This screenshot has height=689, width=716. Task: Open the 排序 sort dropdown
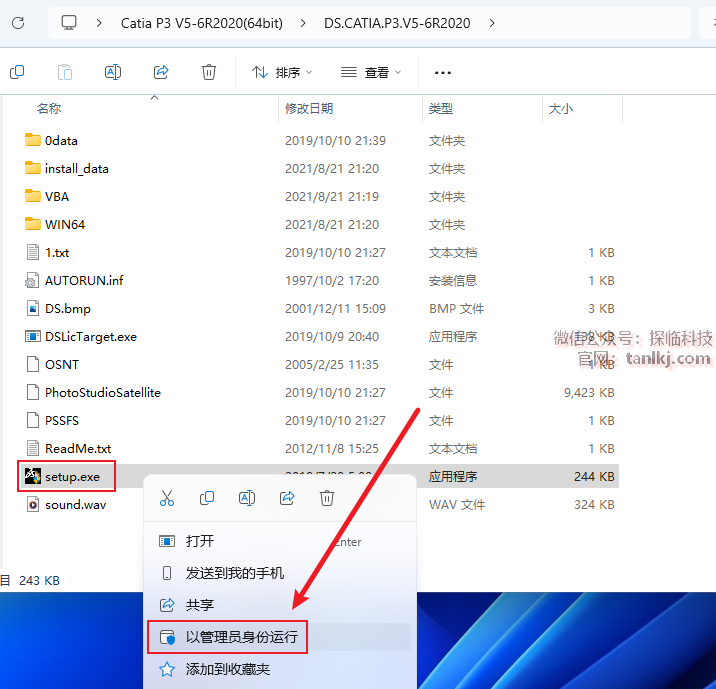(x=282, y=72)
